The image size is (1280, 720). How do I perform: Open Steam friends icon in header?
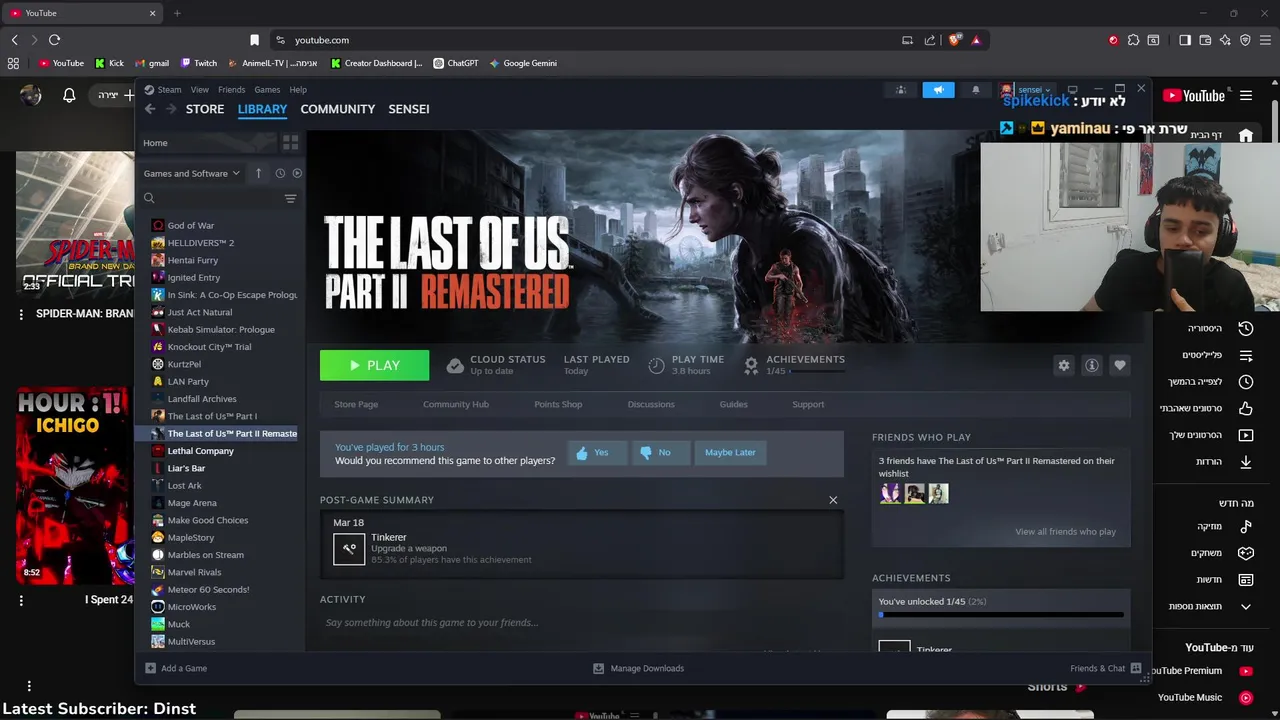click(901, 90)
